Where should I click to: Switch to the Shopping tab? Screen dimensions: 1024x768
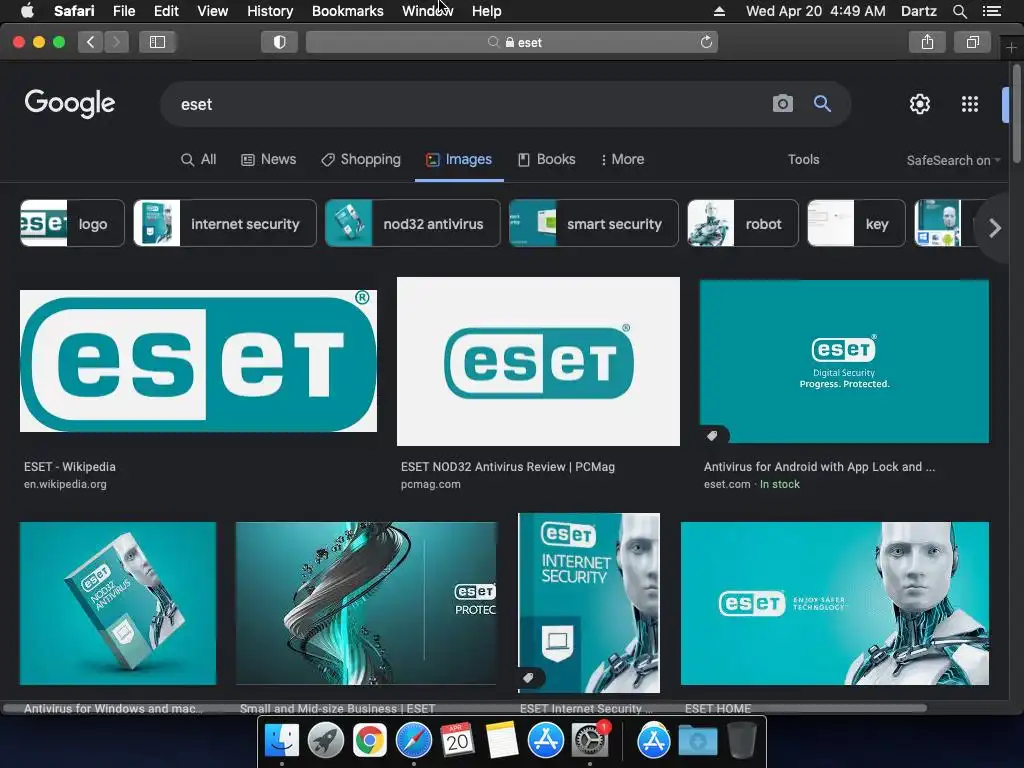point(360,159)
